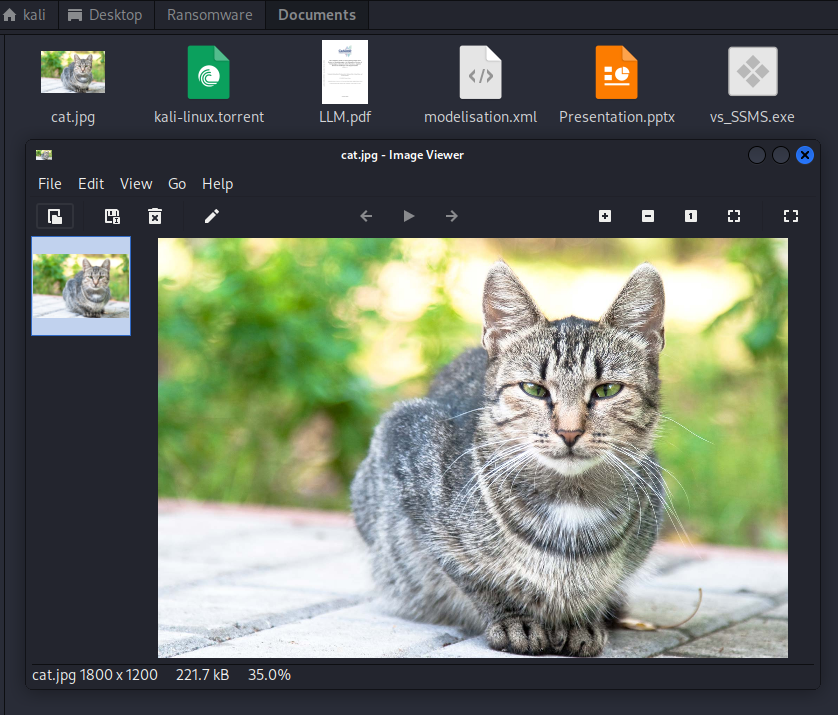Click the delete image trash icon

pyautogui.click(x=155, y=216)
